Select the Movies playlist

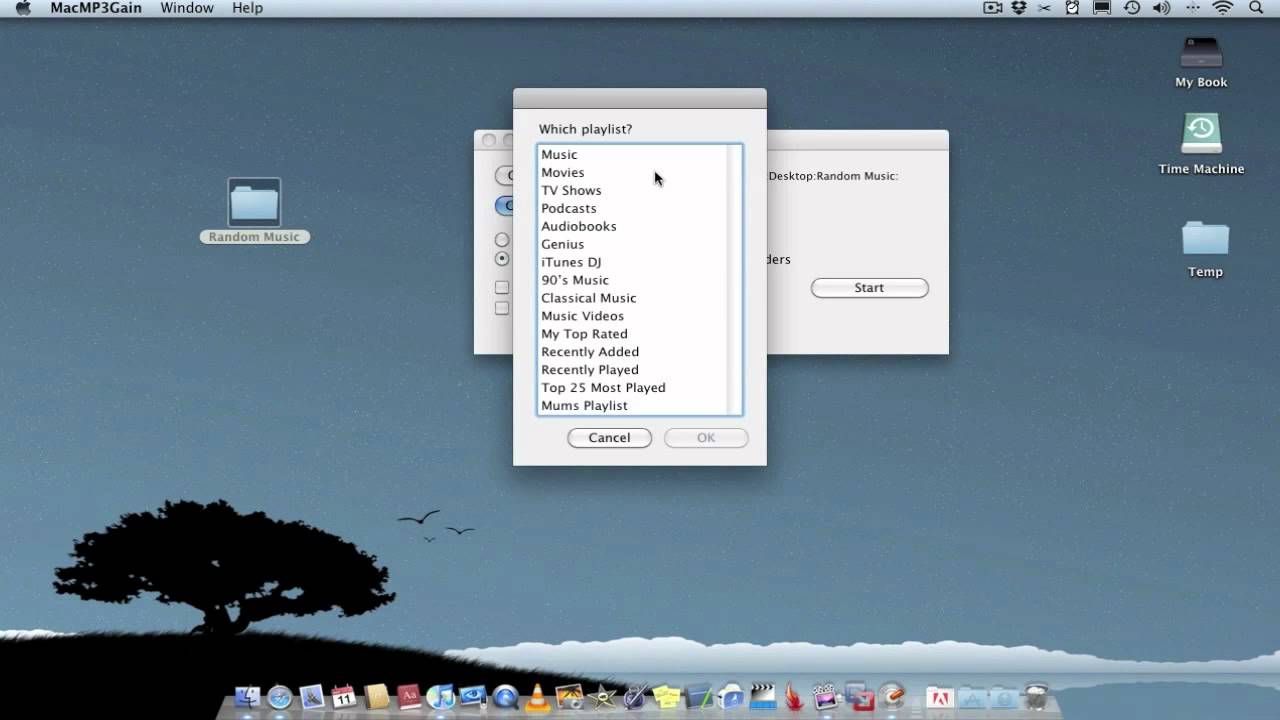[562, 173]
